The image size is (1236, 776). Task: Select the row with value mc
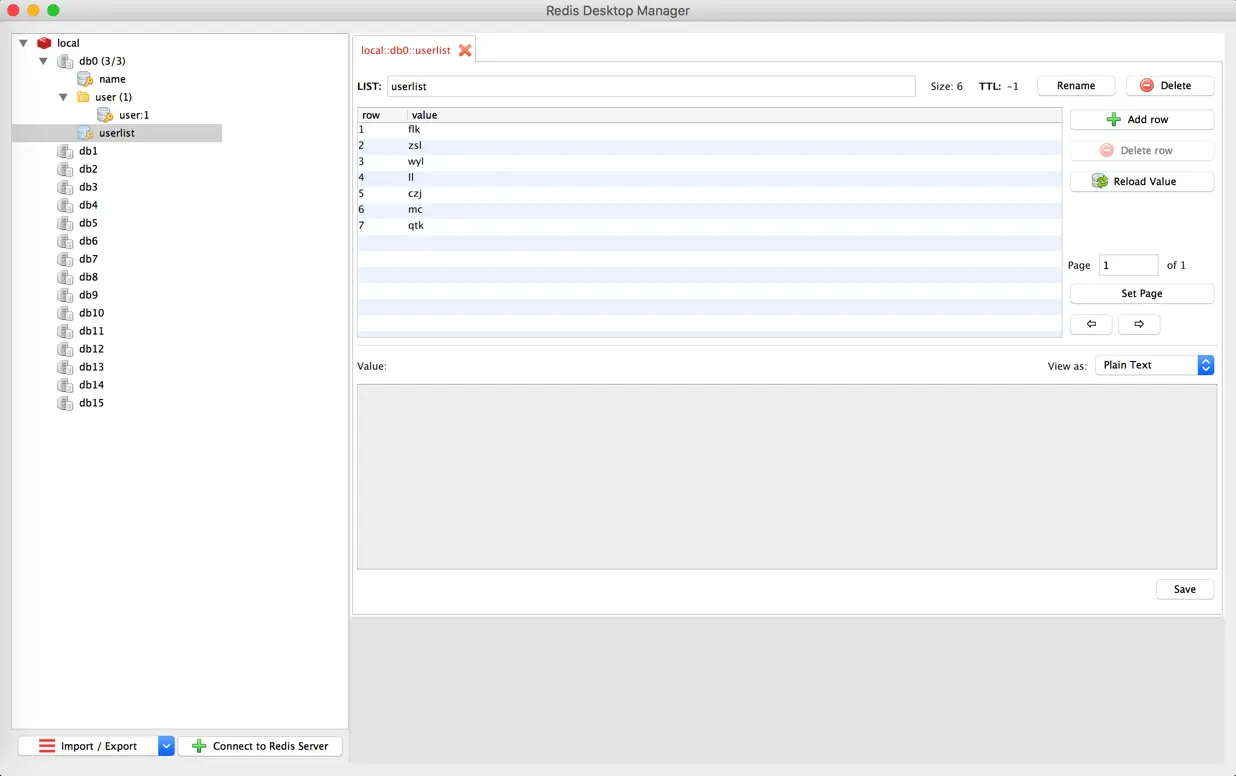pyautogui.click(x=709, y=209)
